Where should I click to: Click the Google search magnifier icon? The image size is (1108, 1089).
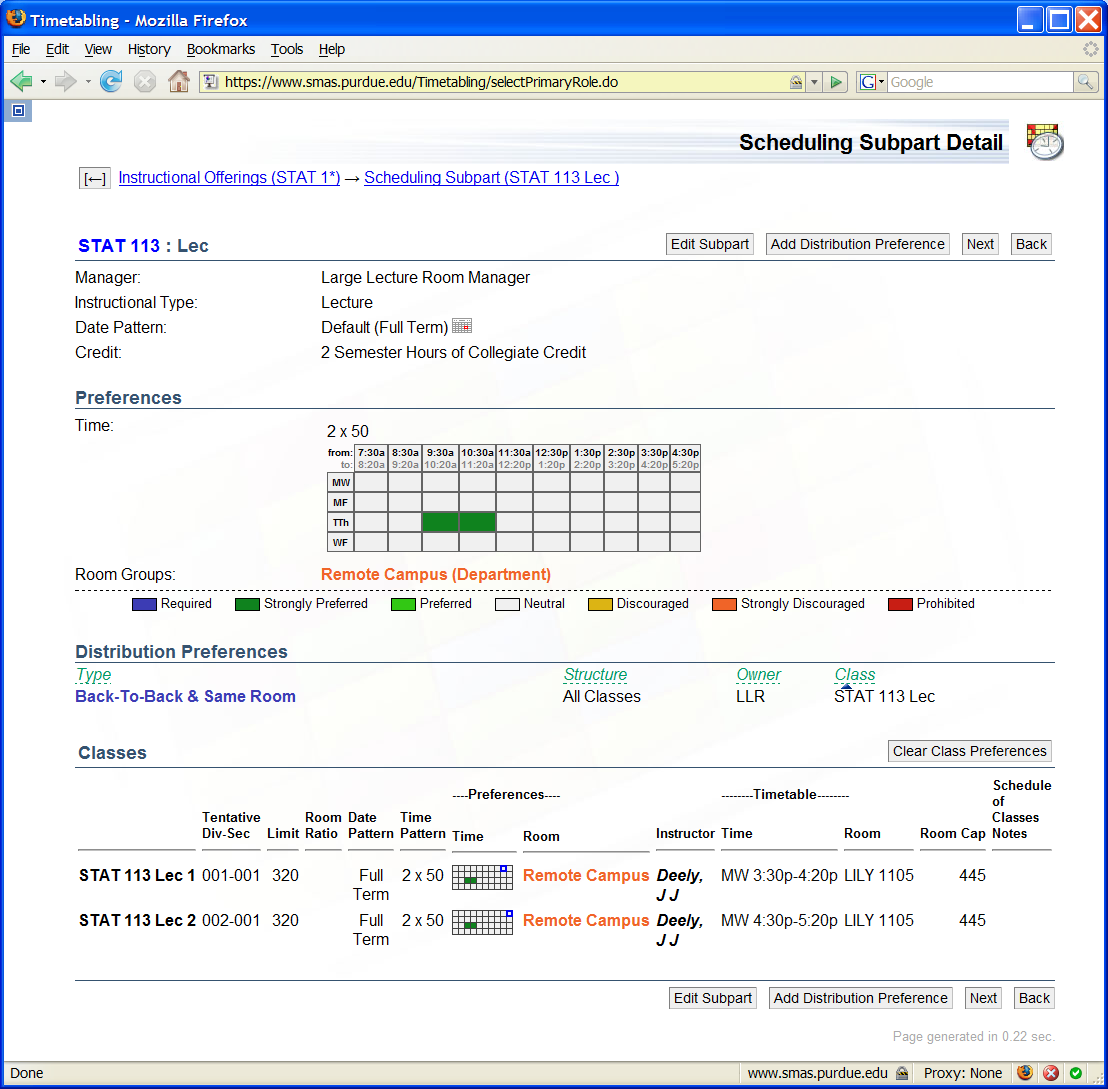point(1085,82)
